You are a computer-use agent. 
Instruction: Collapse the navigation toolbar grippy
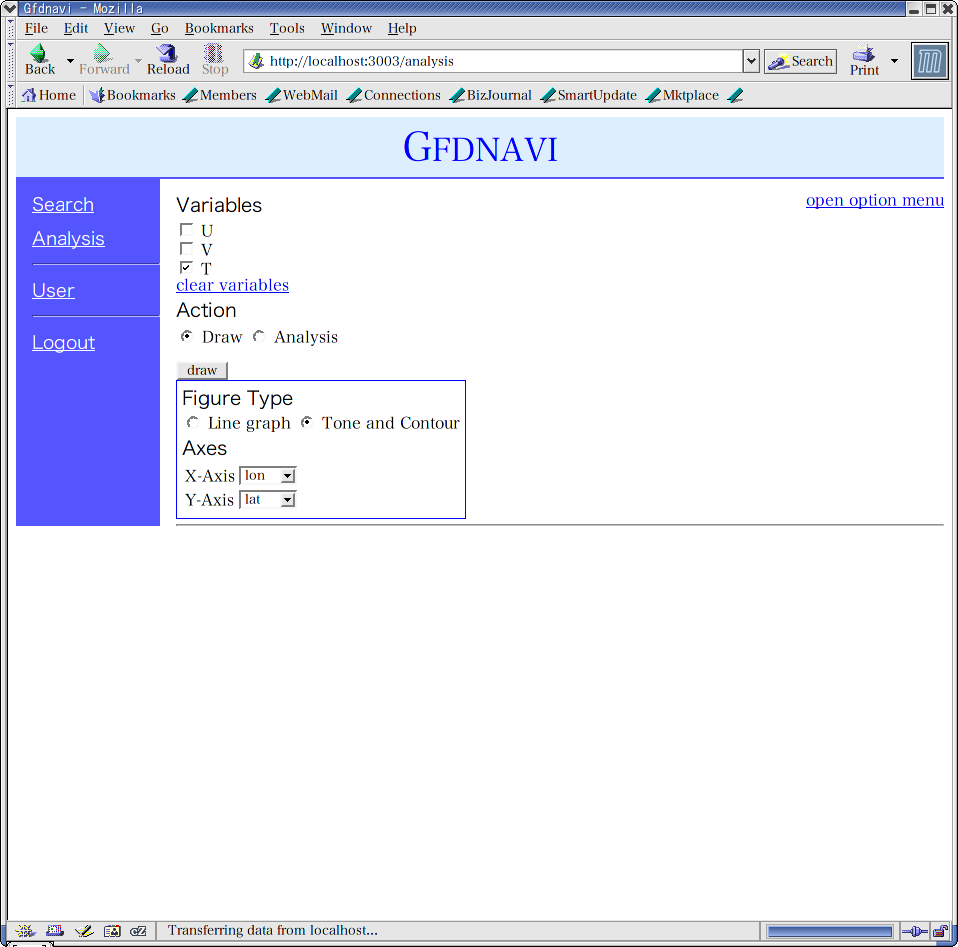coord(10,61)
